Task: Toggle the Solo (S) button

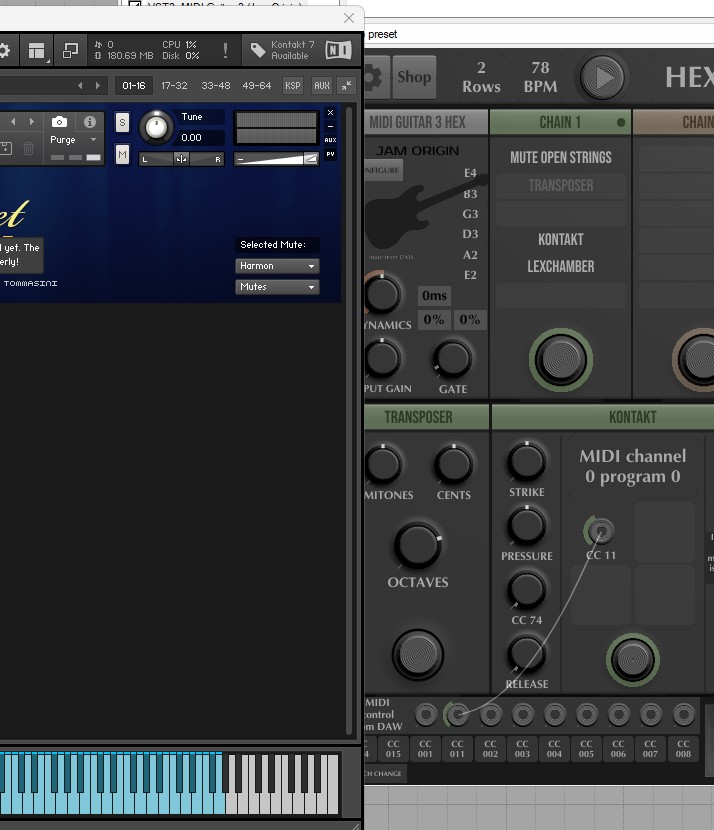Action: pyautogui.click(x=122, y=122)
